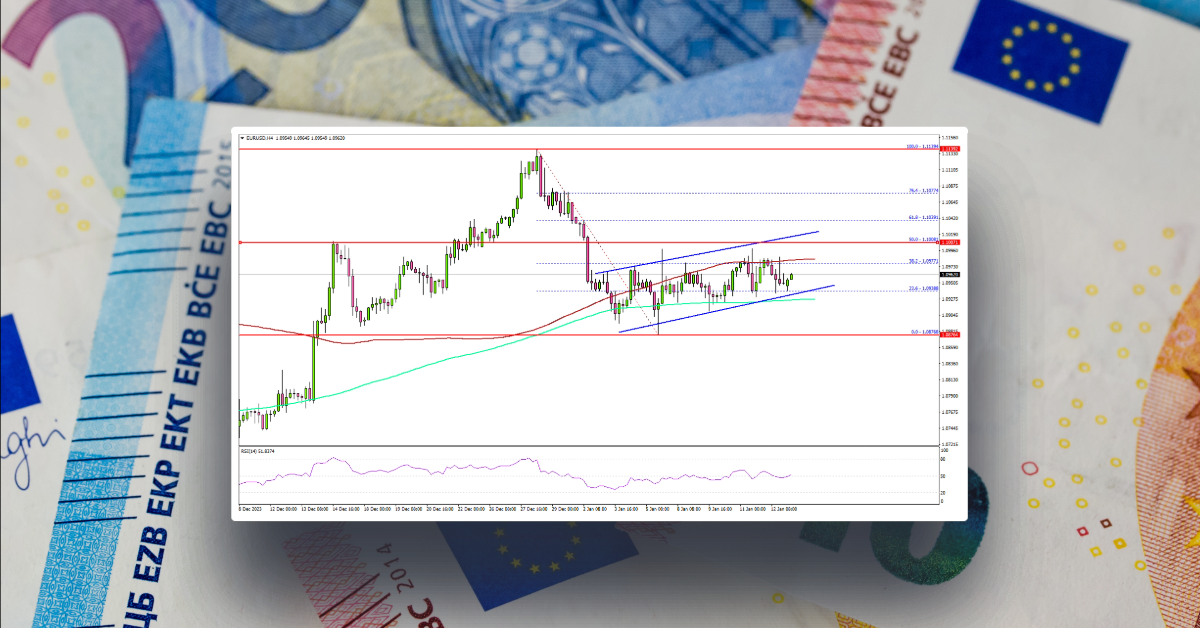Expand the EURUSD,H4 chart title dropdown arrow
This screenshot has width=1200, height=628.
click(x=243, y=139)
